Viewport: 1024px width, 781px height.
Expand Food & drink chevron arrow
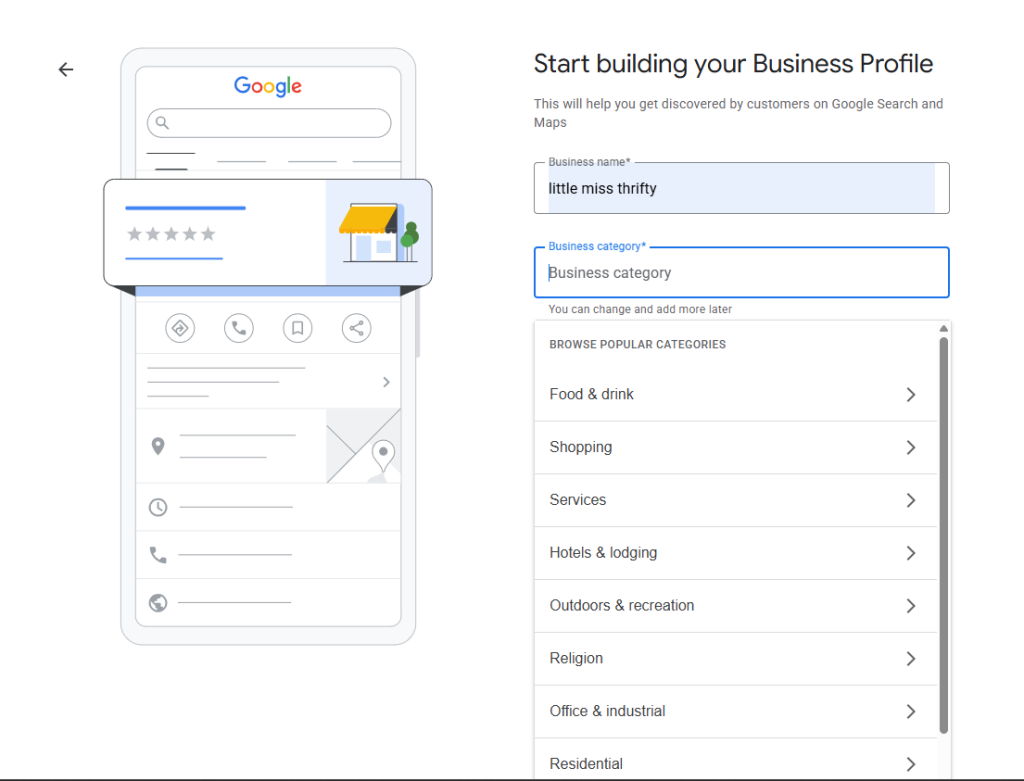(x=911, y=394)
